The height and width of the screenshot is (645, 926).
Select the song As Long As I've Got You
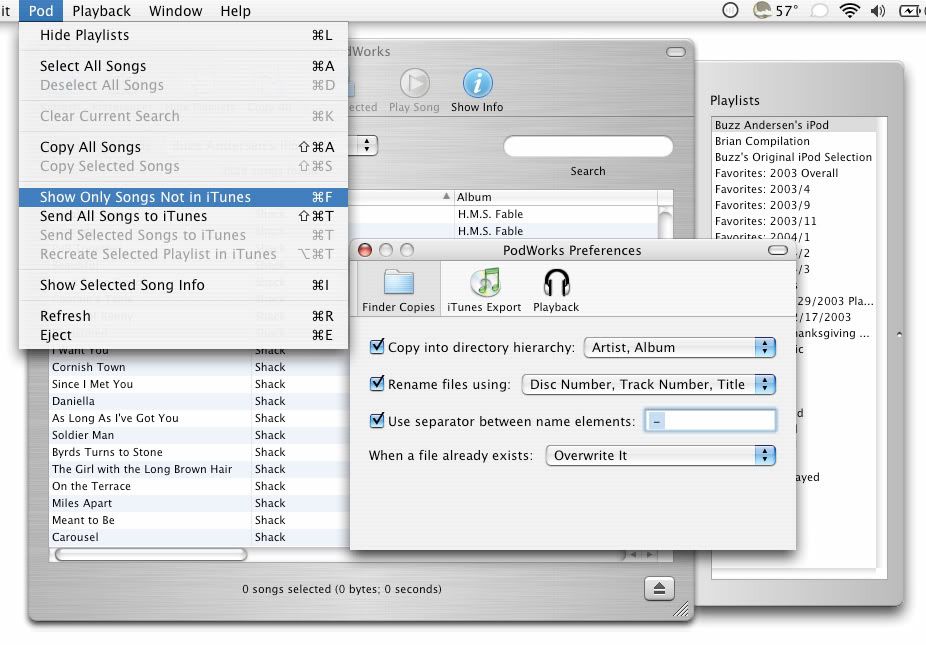(199, 418)
